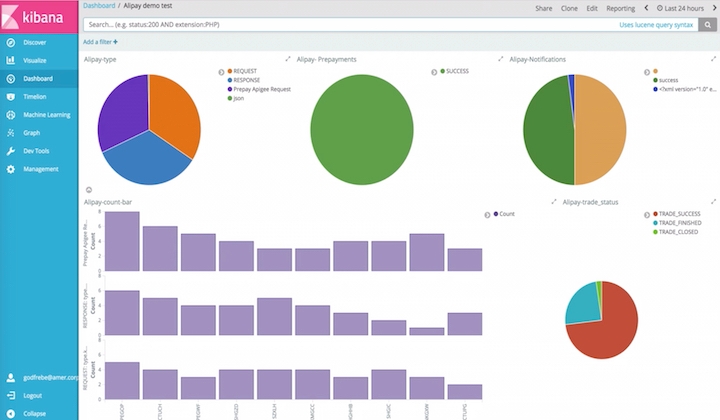The image size is (720, 420).
Task: Focus the Search query input field
Action: pyautogui.click(x=391, y=25)
